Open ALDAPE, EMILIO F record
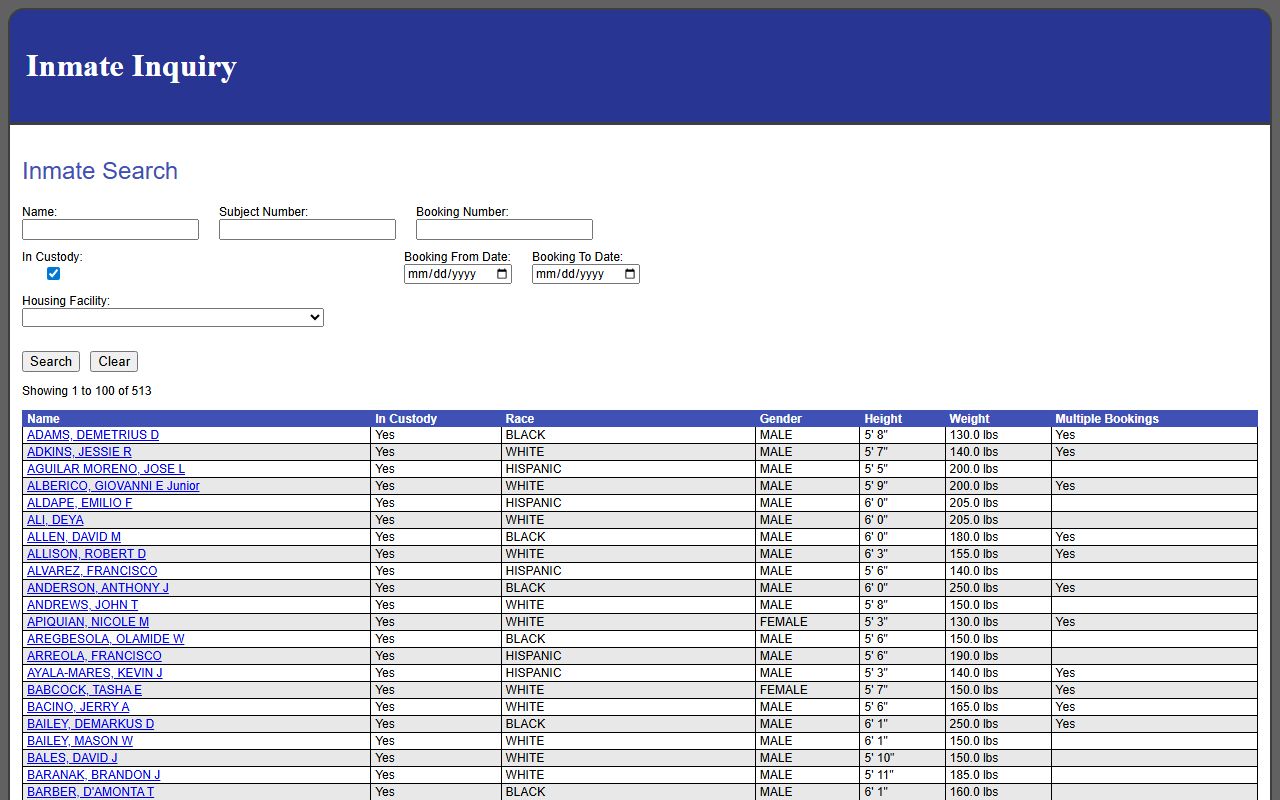1280x800 pixels. tap(79, 503)
